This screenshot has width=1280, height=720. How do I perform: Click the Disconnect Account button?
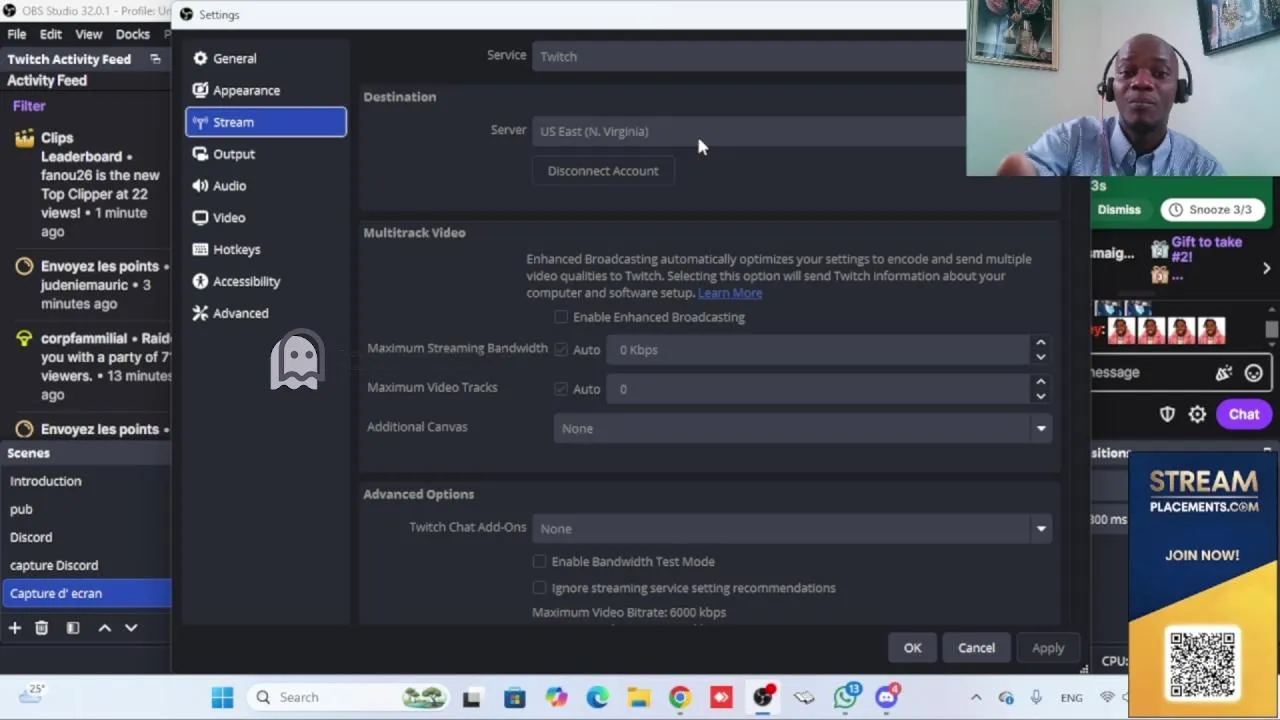(603, 171)
